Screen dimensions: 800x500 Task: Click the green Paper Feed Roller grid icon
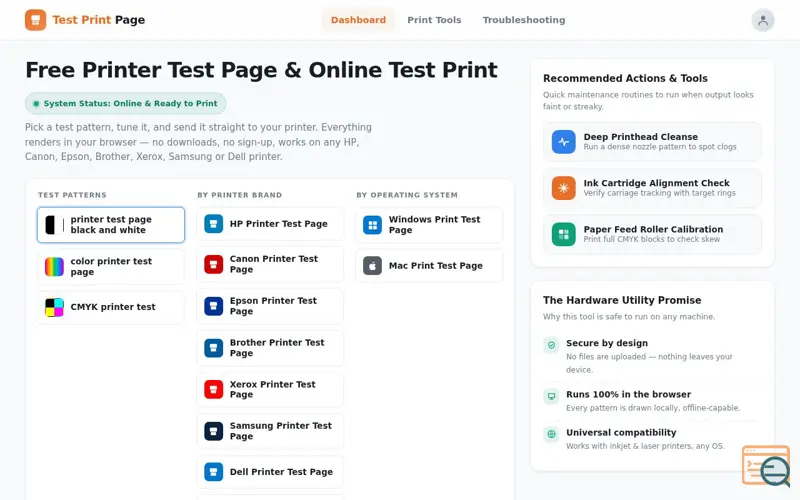pyautogui.click(x=563, y=234)
